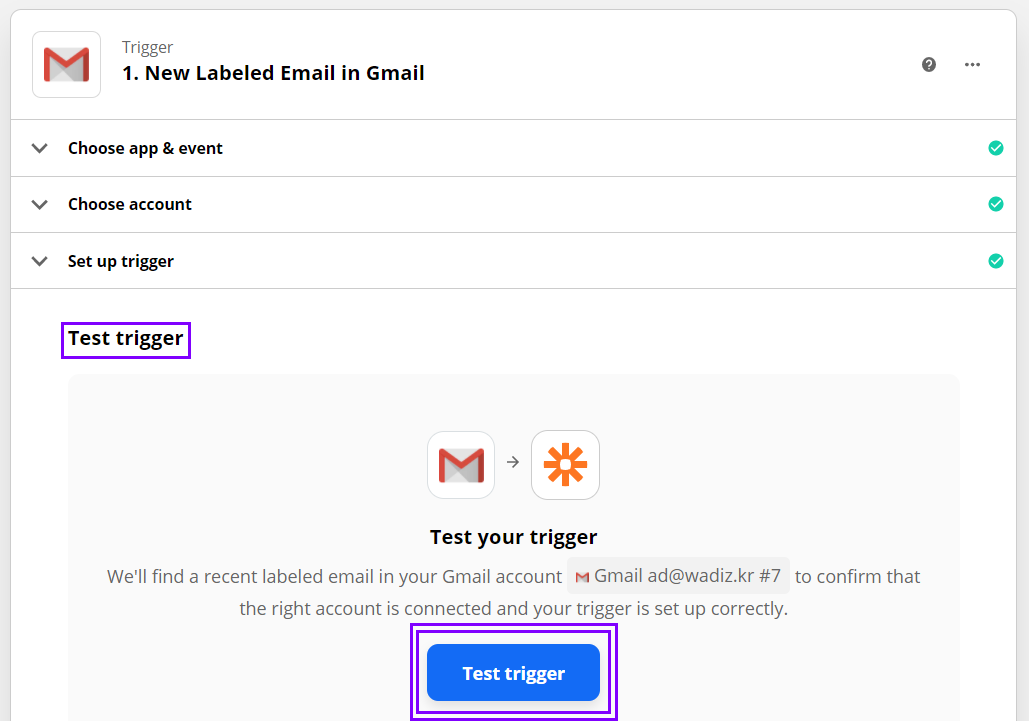Click the orange Zapier asterisk icon

[x=565, y=464]
